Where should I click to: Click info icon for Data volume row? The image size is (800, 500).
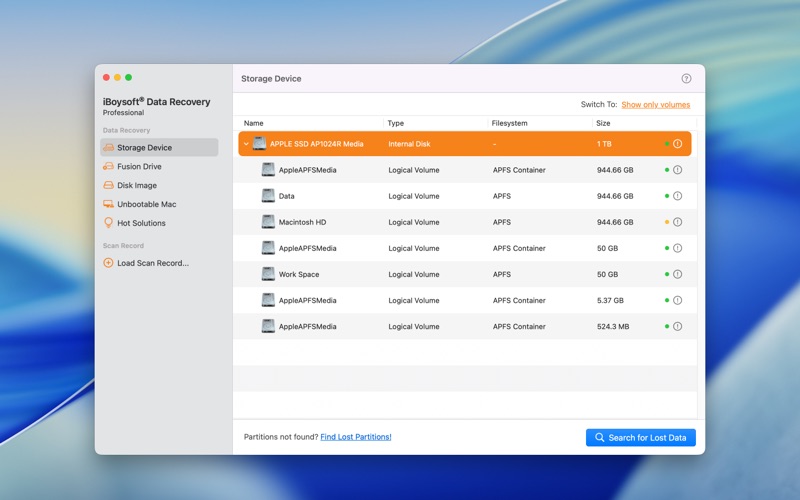677,196
